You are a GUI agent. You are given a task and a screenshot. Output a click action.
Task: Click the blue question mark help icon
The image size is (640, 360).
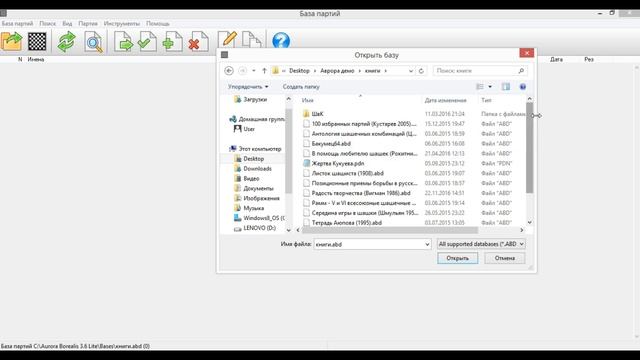(x=281, y=41)
